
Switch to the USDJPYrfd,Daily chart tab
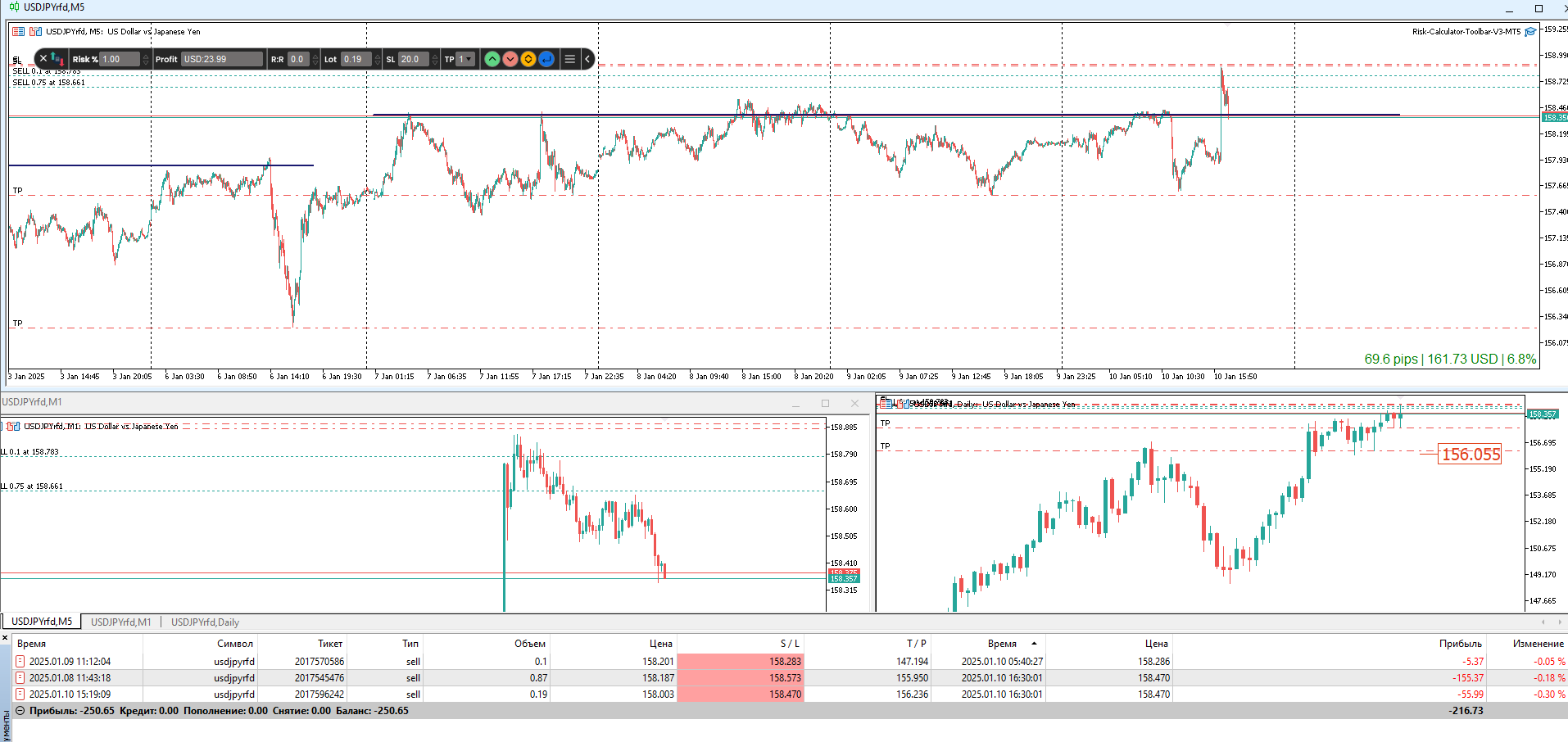pyautogui.click(x=205, y=622)
